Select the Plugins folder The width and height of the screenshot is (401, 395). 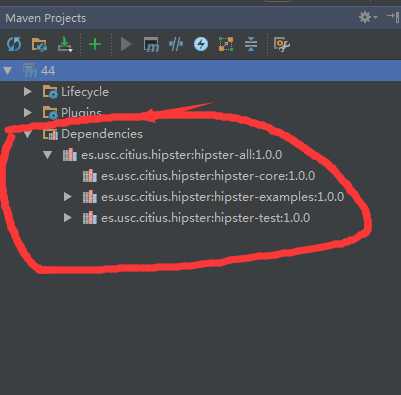coord(81,113)
